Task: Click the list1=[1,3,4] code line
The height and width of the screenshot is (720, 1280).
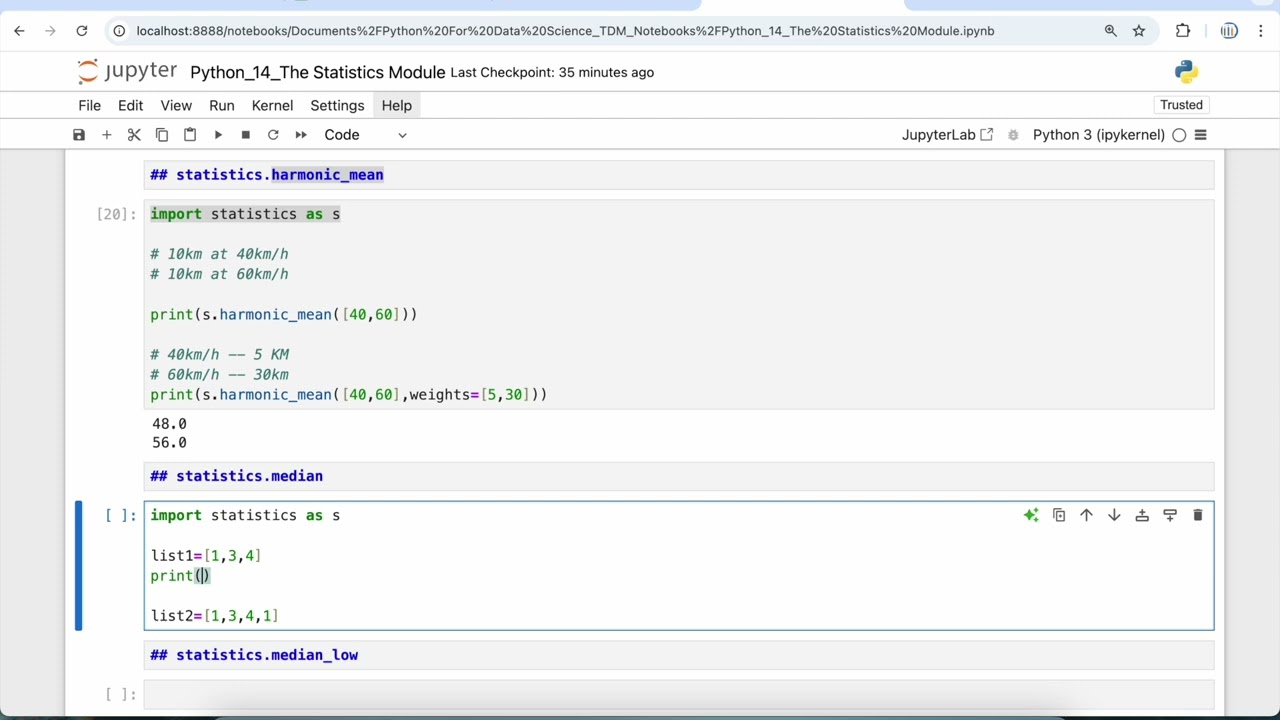Action: click(x=205, y=556)
